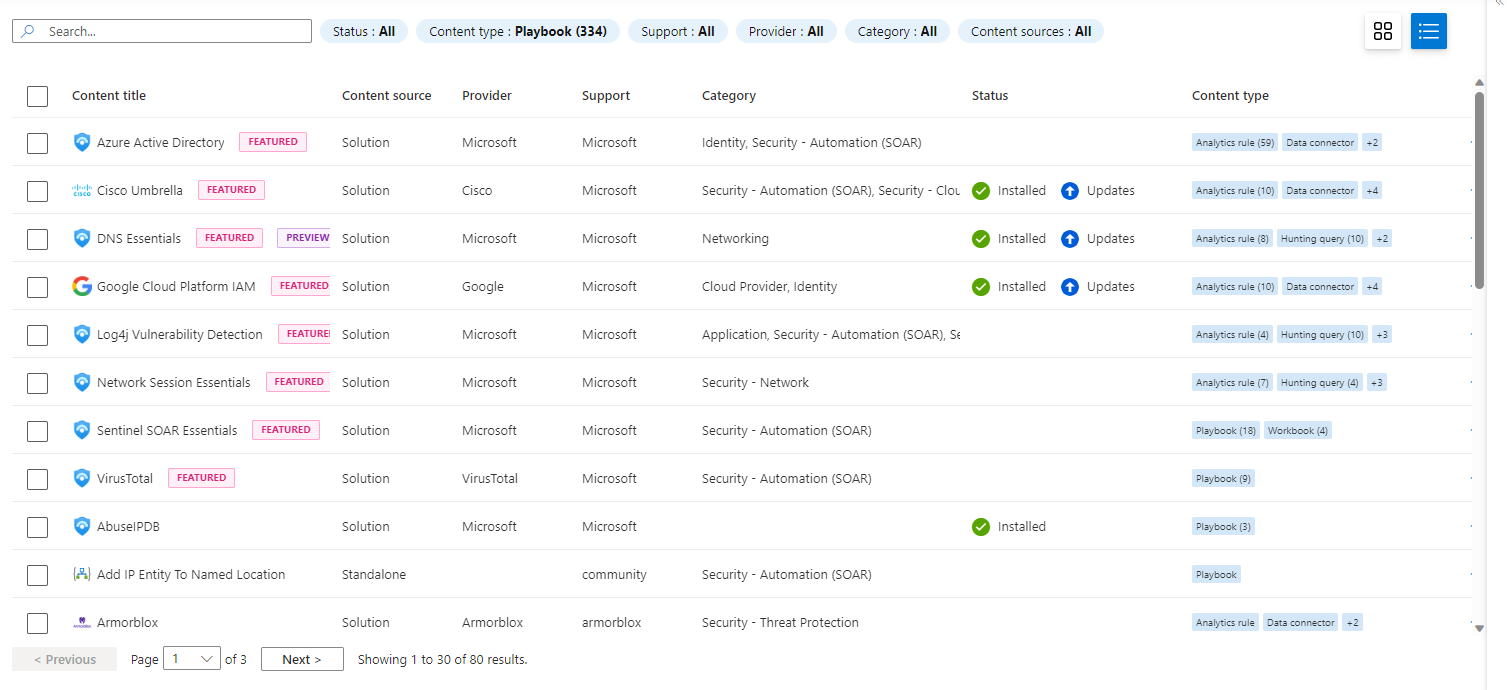Open the Category filter dropdown
The height and width of the screenshot is (690, 1507).
pyautogui.click(x=897, y=31)
